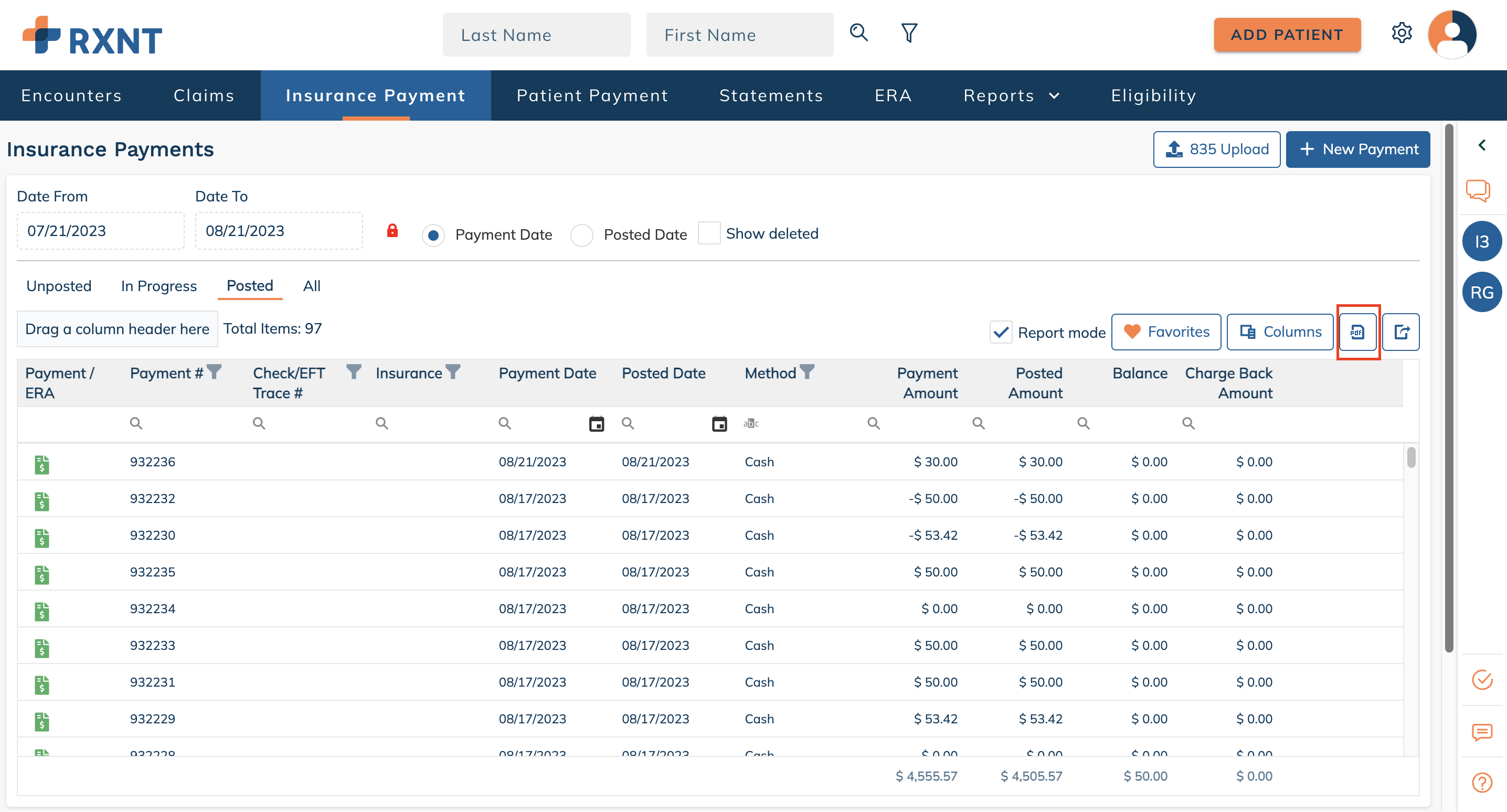Open the patient search filter funnel
This screenshot has width=1507, height=812.
(909, 33)
